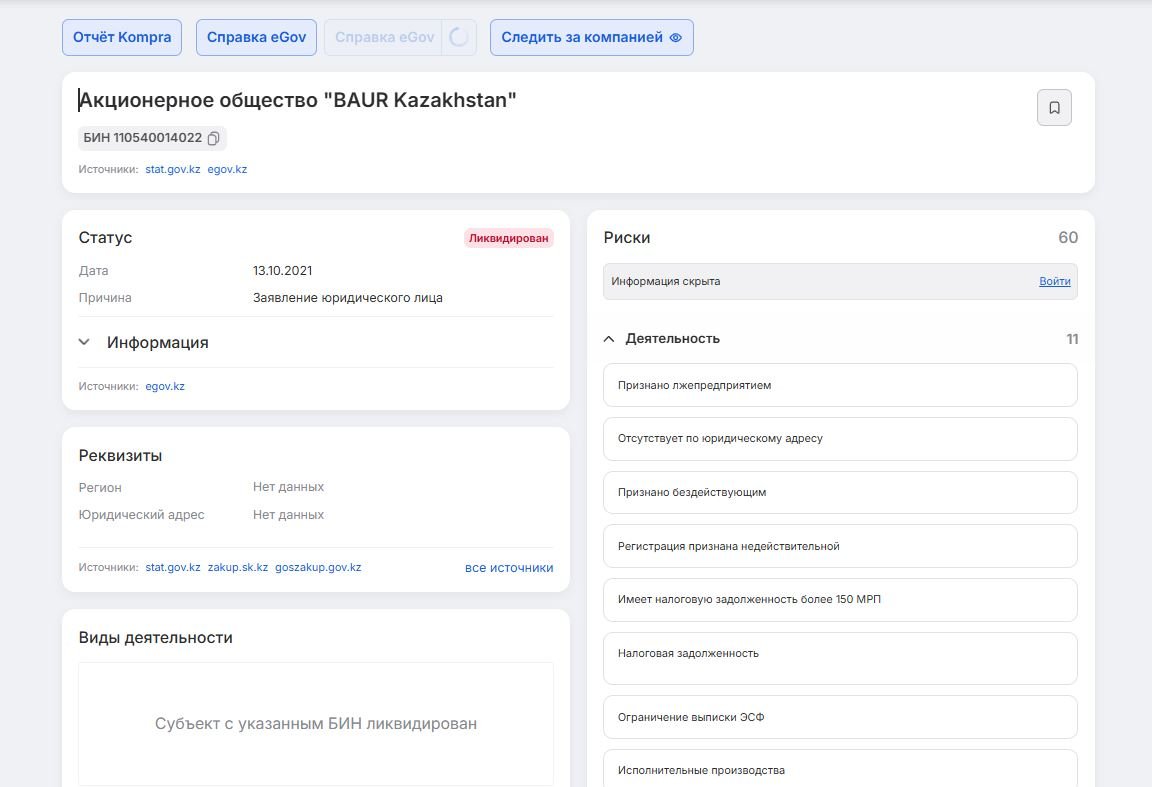This screenshot has width=1152, height=787.
Task: Click the risks count 60
Action: pos(1068,237)
